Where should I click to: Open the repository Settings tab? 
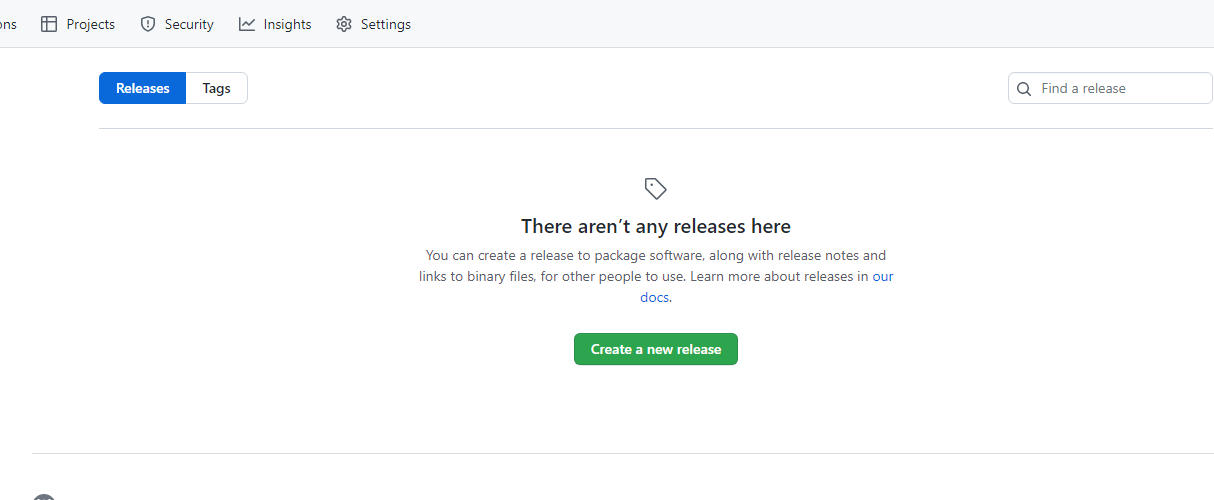(385, 24)
